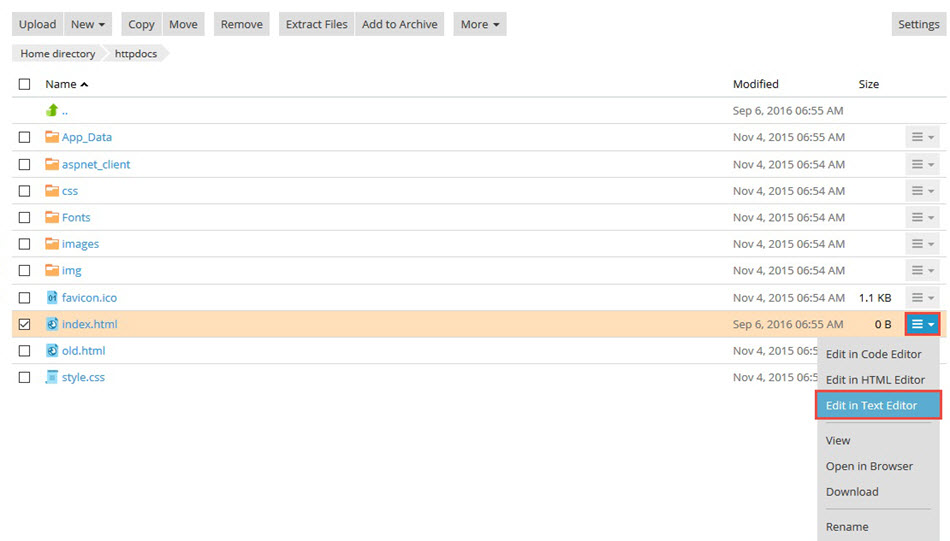Open the New dropdown button
Image resolution: width=950 pixels, height=541 pixels.
coord(89,24)
